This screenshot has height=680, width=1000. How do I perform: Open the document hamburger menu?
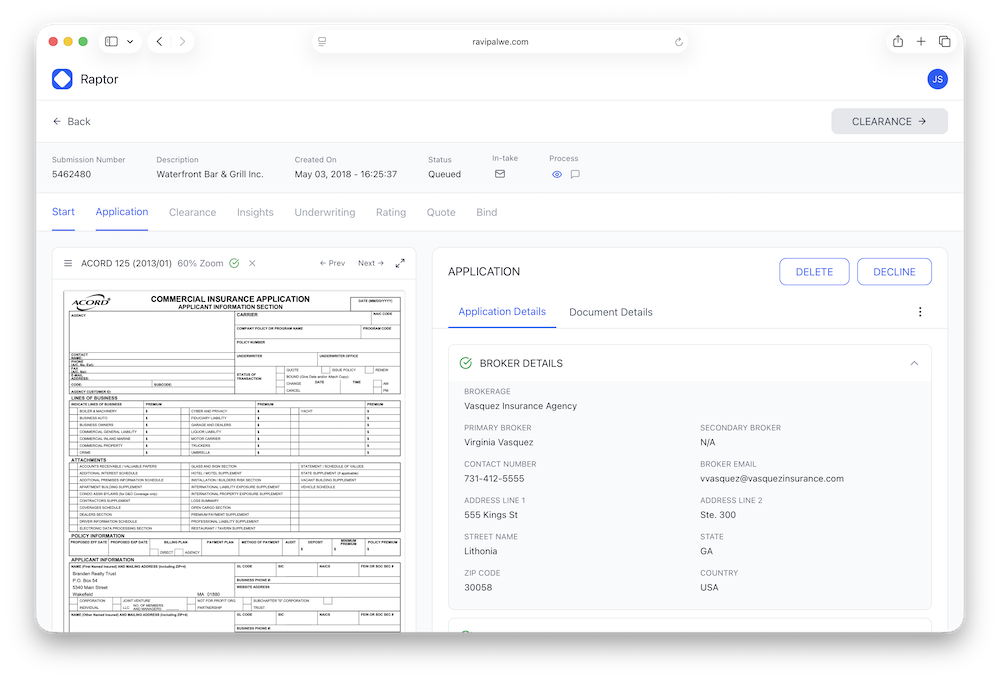click(68, 263)
